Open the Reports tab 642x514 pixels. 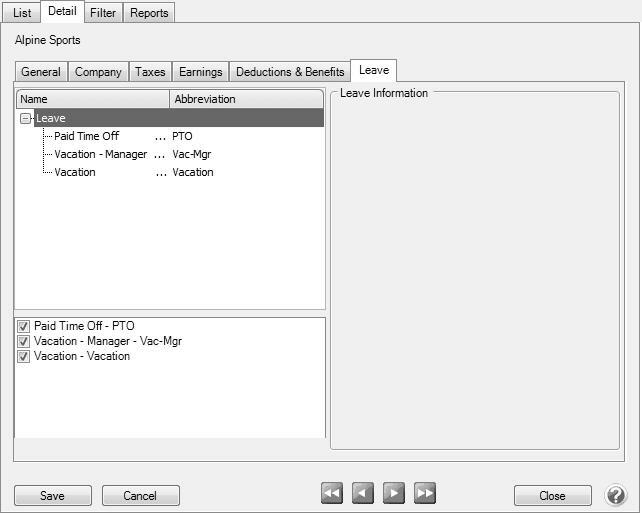(149, 13)
